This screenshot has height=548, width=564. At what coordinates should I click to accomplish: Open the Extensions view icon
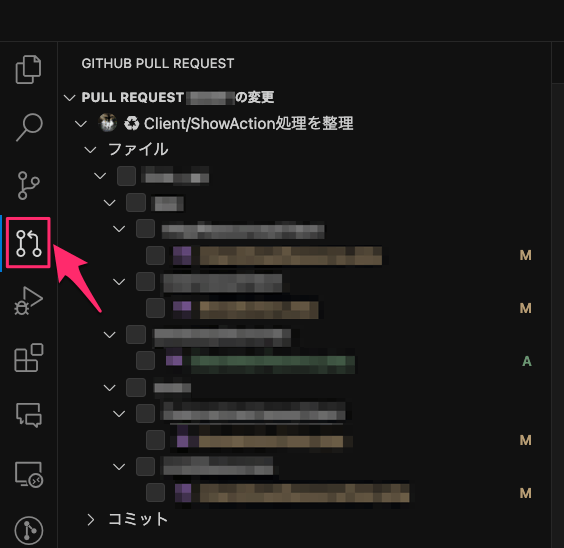point(29,357)
